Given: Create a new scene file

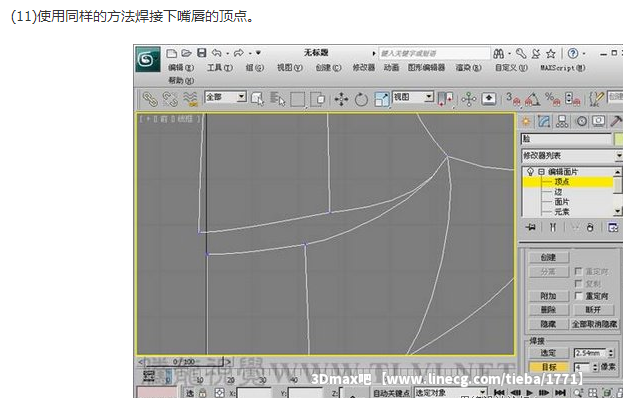Looking at the screenshot, I should click(172, 53).
